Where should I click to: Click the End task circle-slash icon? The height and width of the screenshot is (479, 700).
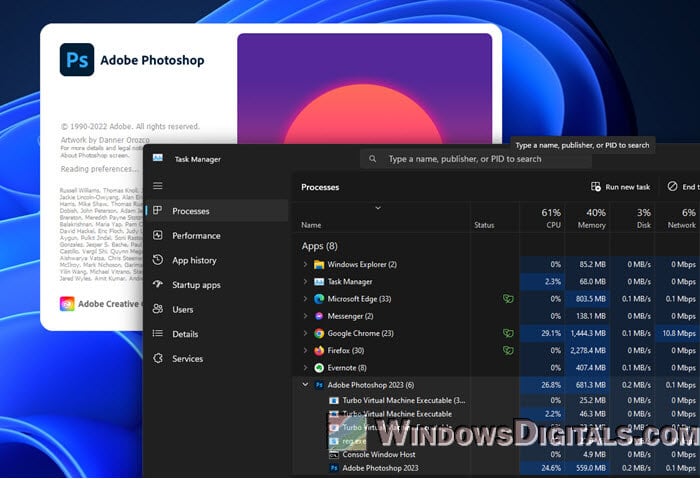click(x=672, y=186)
